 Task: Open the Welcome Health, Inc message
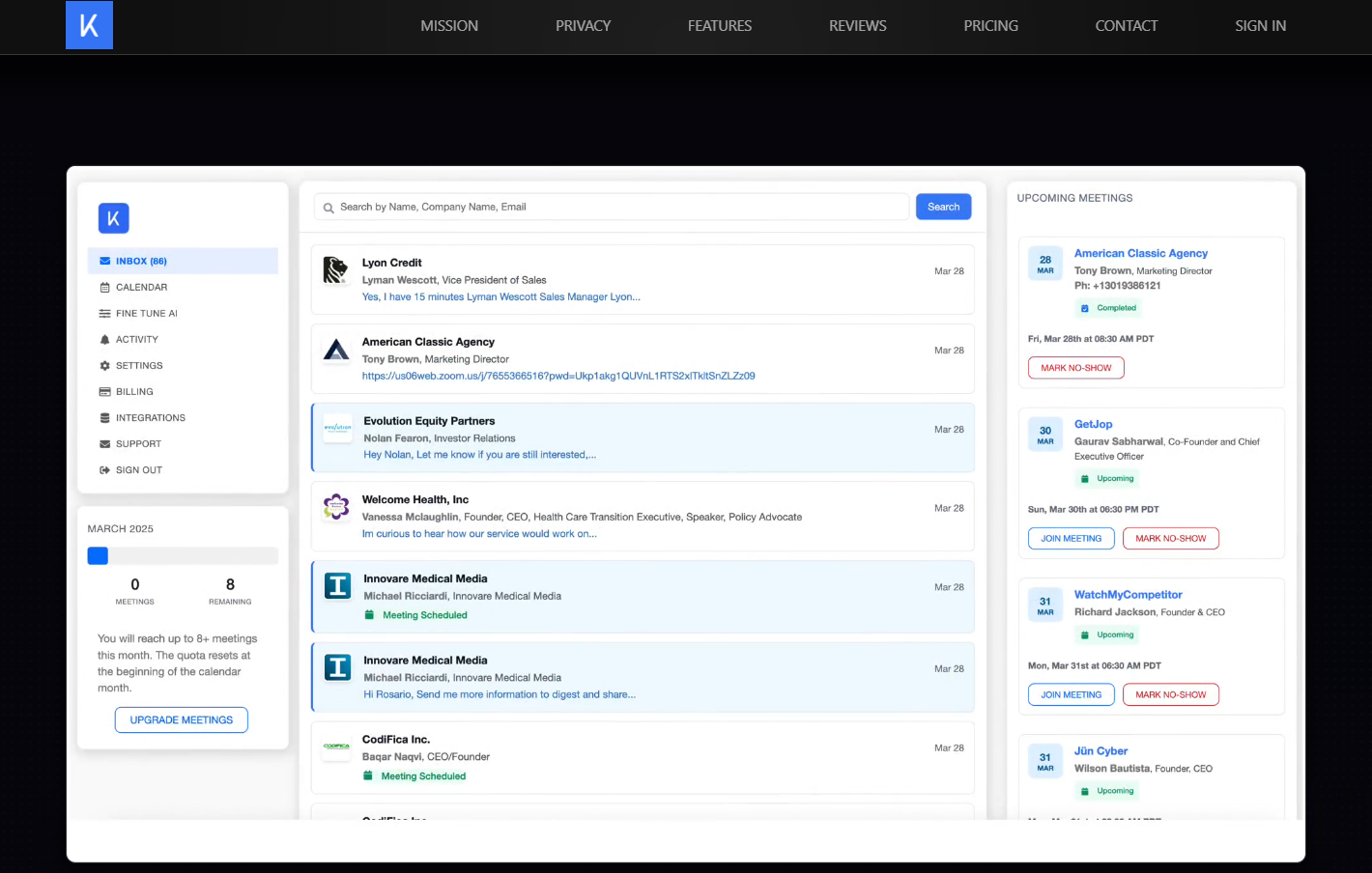[x=643, y=517]
